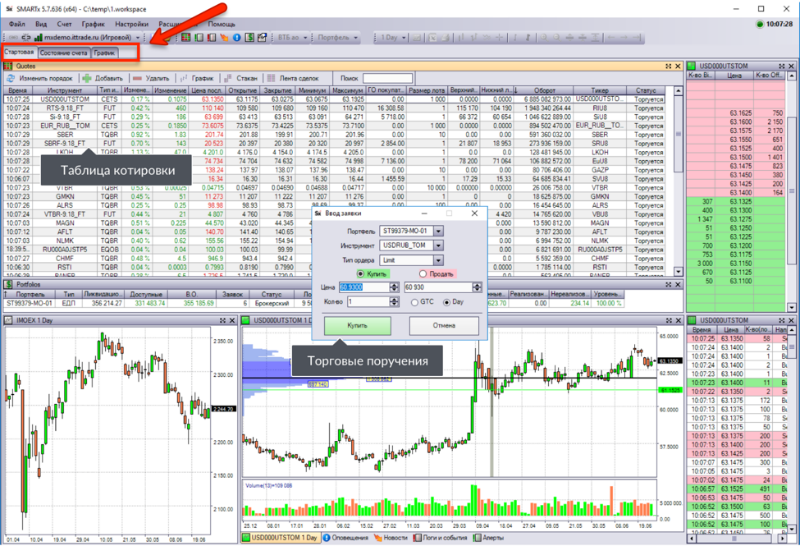The height and width of the screenshot is (546, 800).
Task: Open the Настройки menu
Action: click(x=132, y=24)
